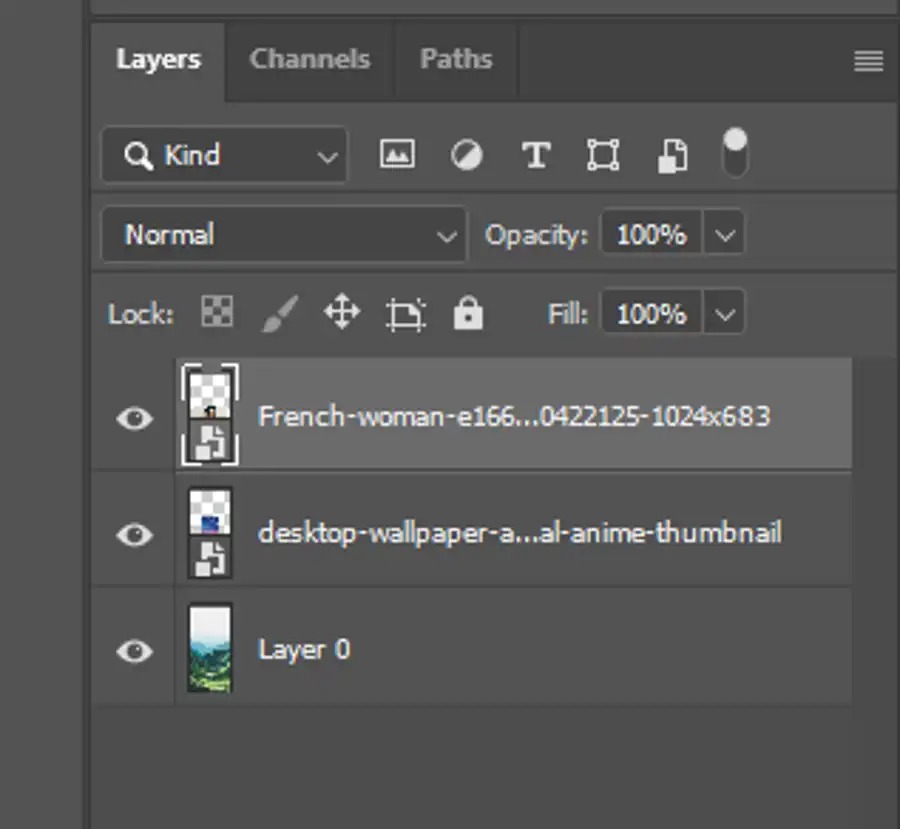Viewport: 900px width, 829px height.
Task: Select the Layer 0 thumbnail
Action: (x=210, y=648)
